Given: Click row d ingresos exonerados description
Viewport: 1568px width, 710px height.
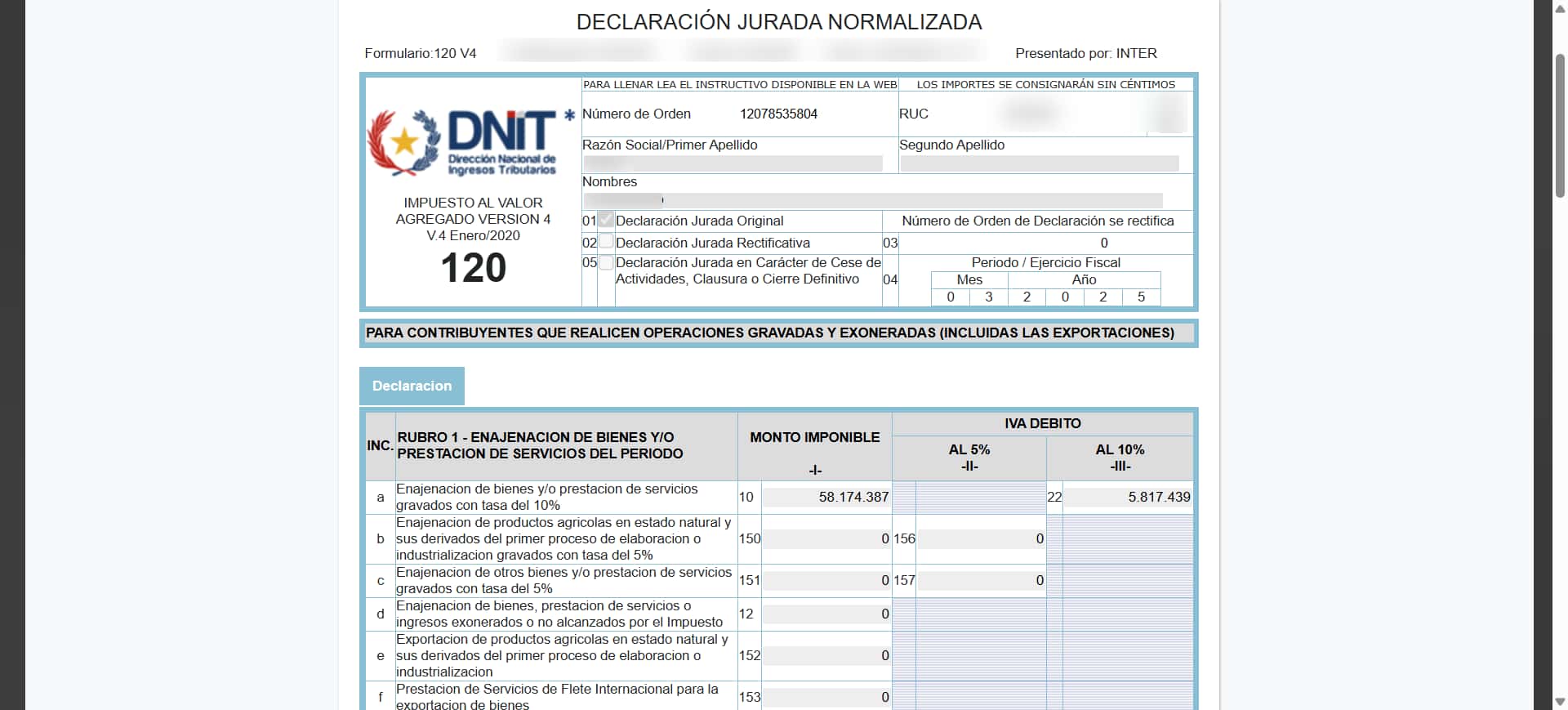Looking at the screenshot, I should pos(559,614).
